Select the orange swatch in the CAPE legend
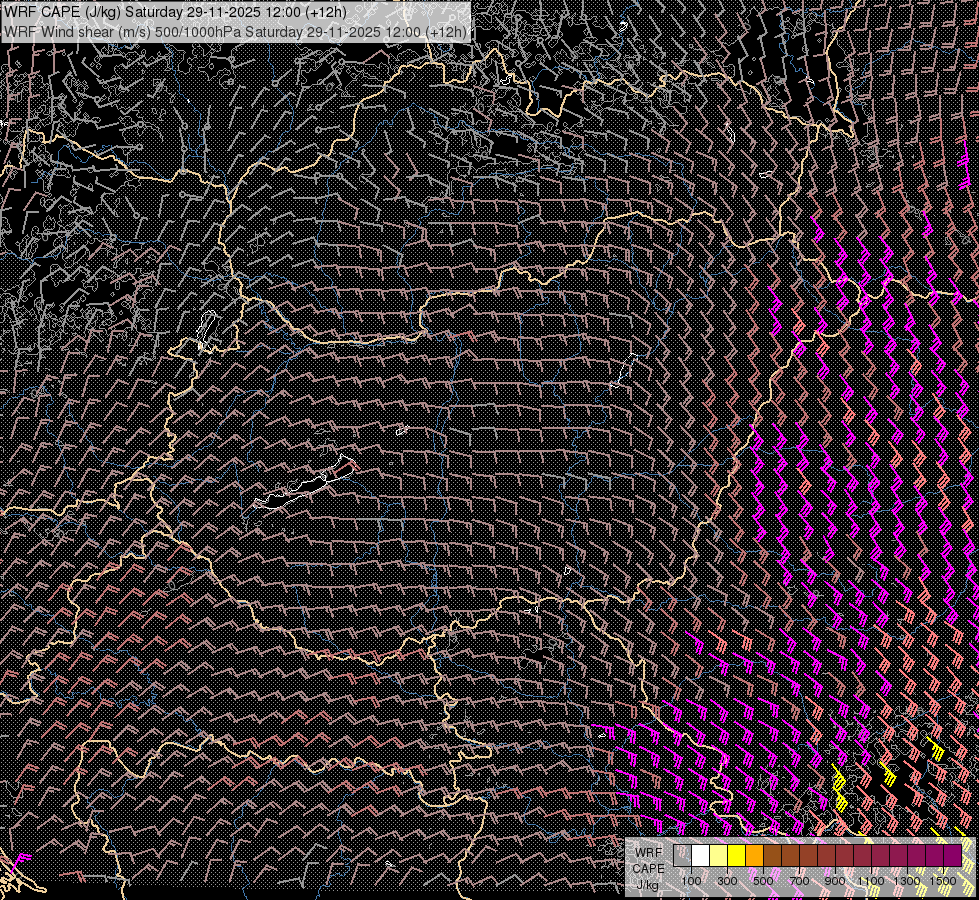This screenshot has height=900, width=979. click(x=754, y=856)
